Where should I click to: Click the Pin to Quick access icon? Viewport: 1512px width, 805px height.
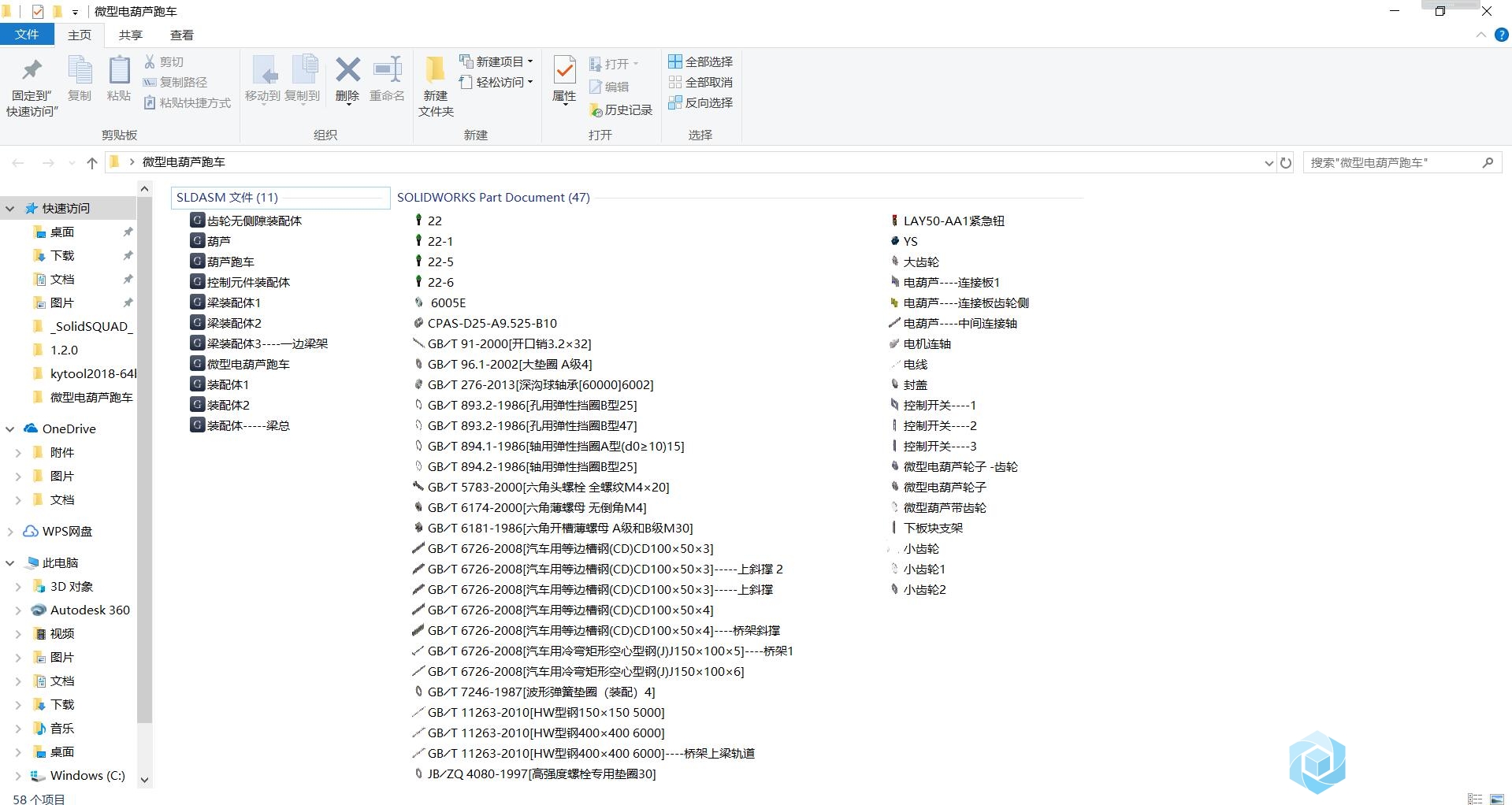tap(32, 70)
